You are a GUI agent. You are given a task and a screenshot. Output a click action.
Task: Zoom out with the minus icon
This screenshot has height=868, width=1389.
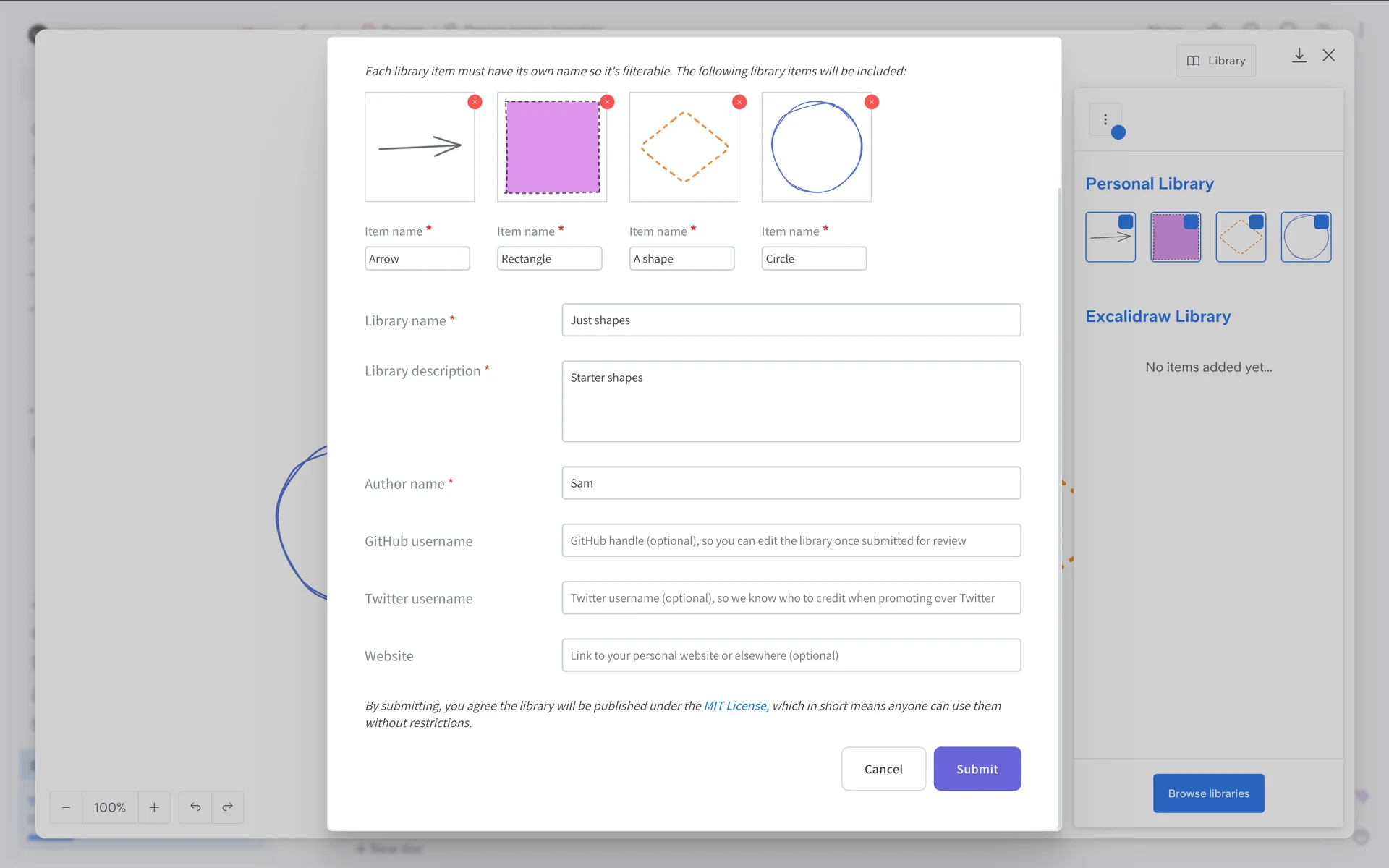66,807
